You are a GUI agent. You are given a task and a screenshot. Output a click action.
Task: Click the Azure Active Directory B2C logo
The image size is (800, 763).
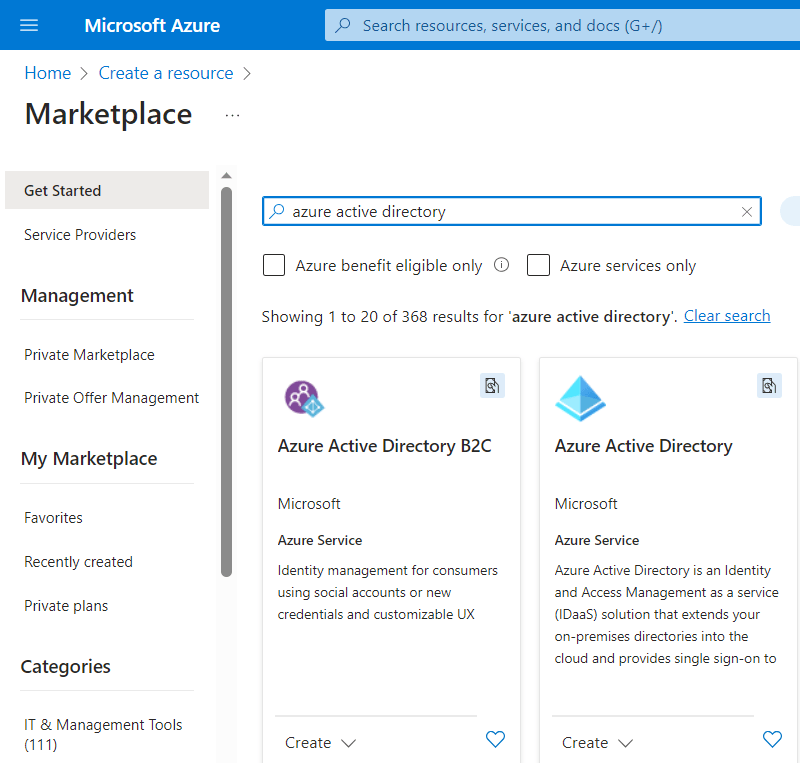point(304,399)
